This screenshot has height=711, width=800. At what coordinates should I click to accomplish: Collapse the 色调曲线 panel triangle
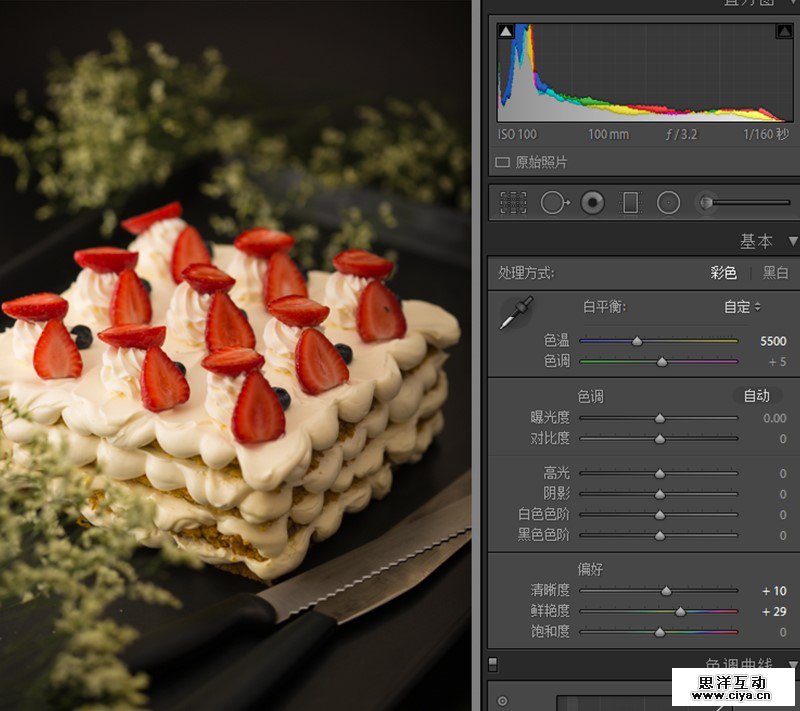[x=792, y=664]
